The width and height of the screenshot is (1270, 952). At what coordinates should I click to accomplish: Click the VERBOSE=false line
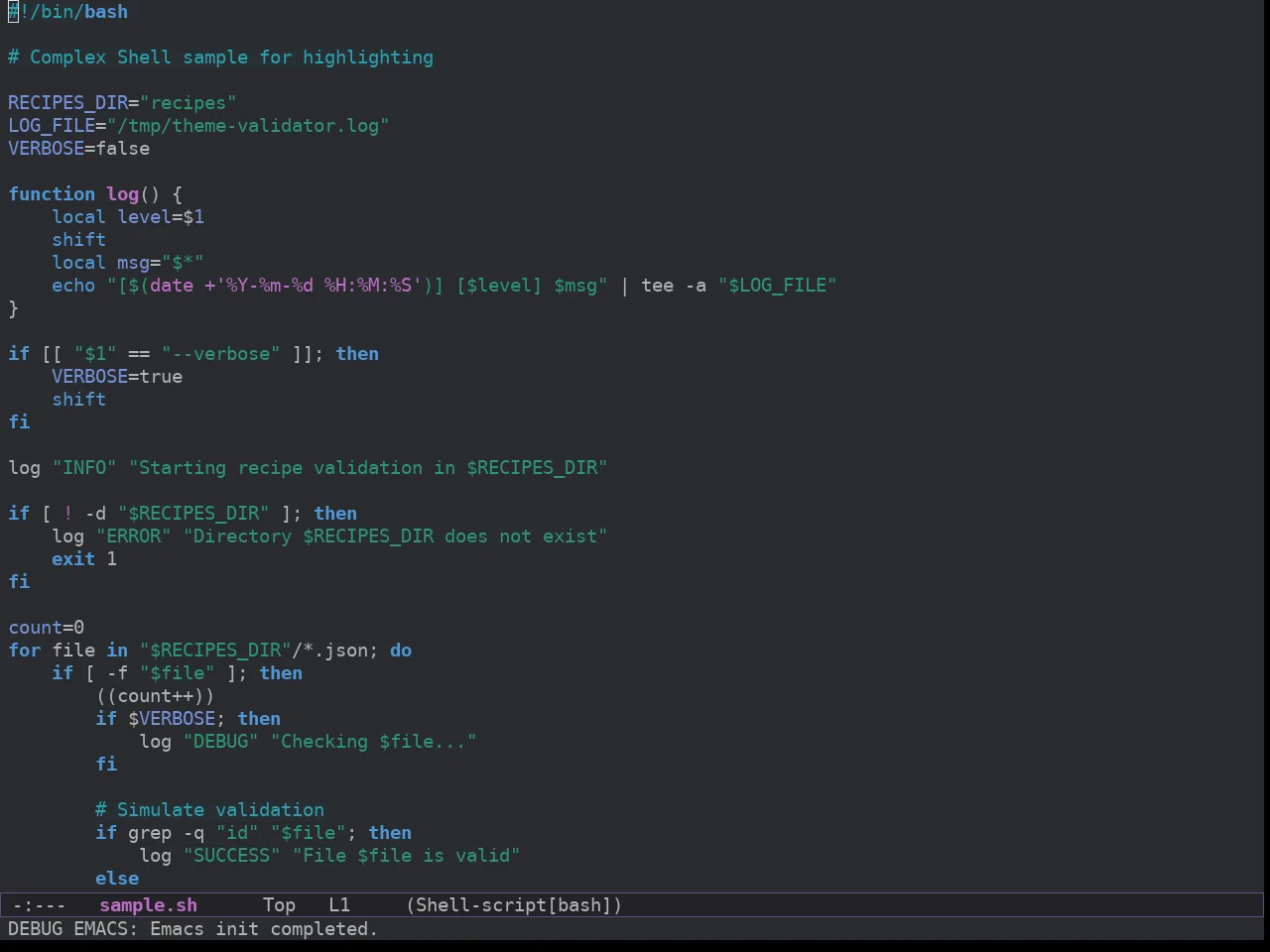pos(79,149)
